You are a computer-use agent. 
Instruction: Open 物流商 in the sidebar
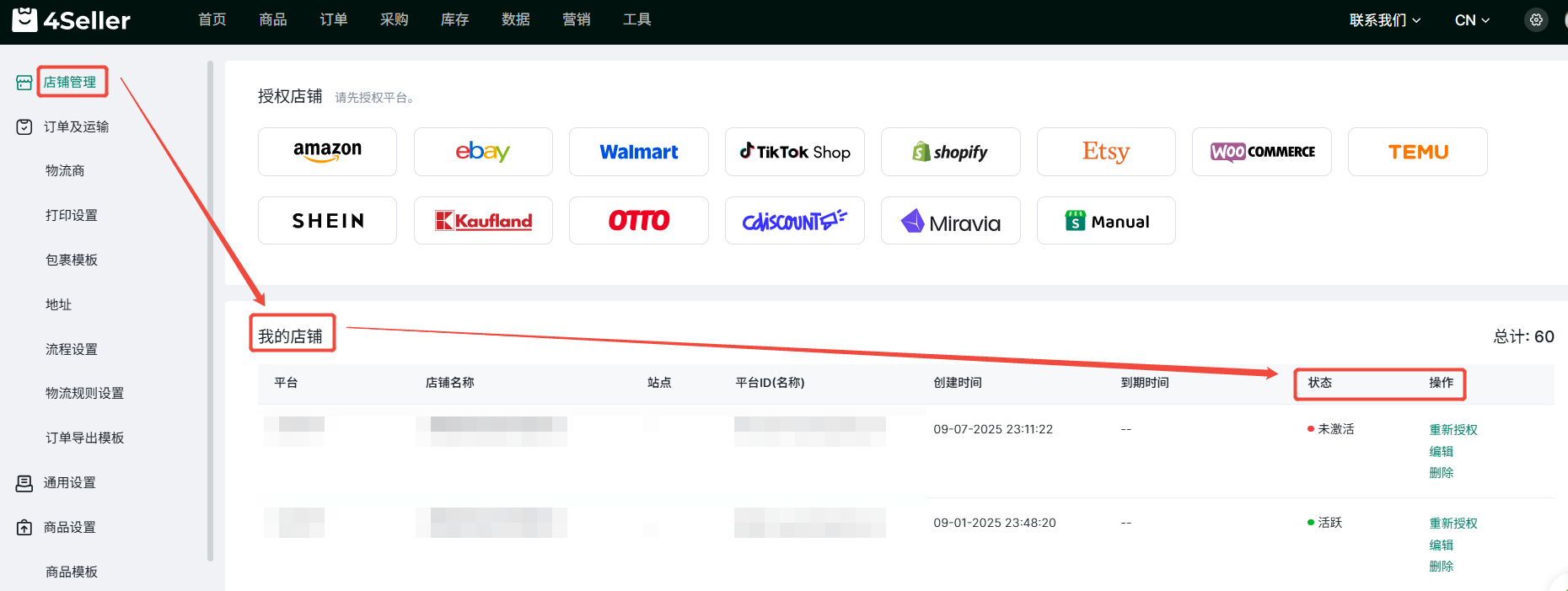(65, 171)
